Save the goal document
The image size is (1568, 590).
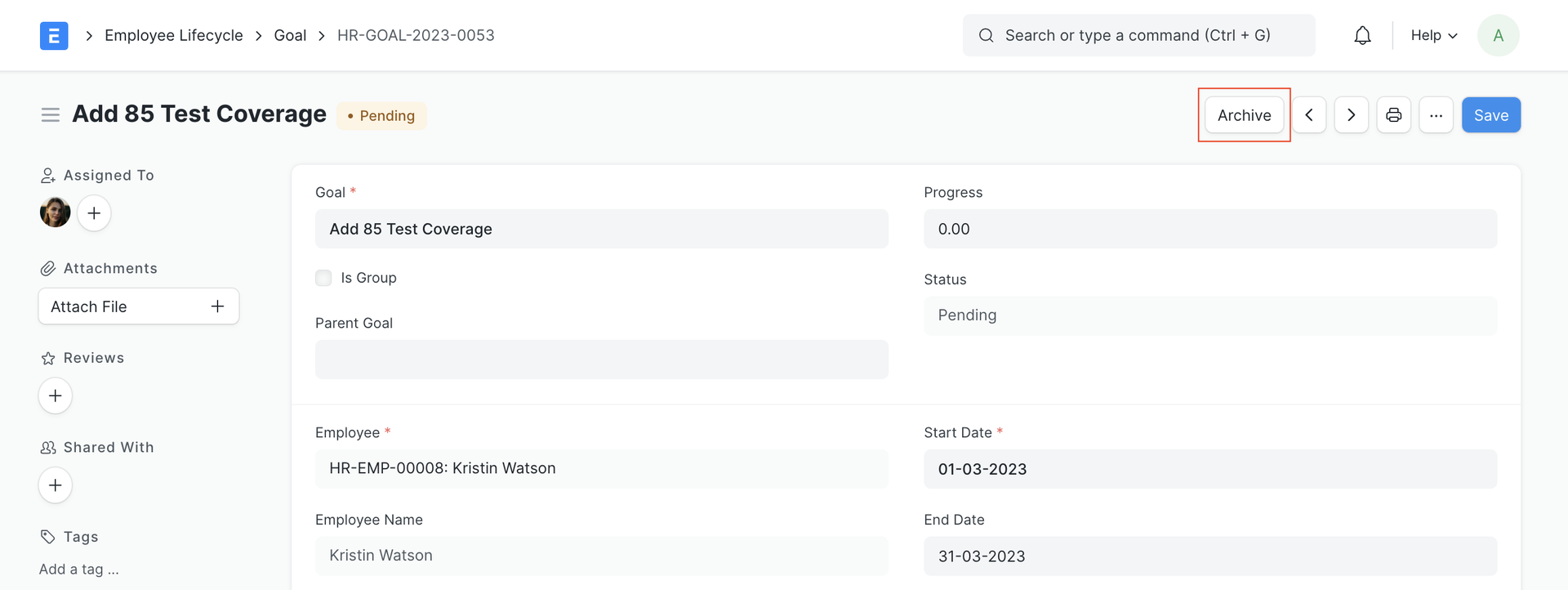click(x=1490, y=115)
